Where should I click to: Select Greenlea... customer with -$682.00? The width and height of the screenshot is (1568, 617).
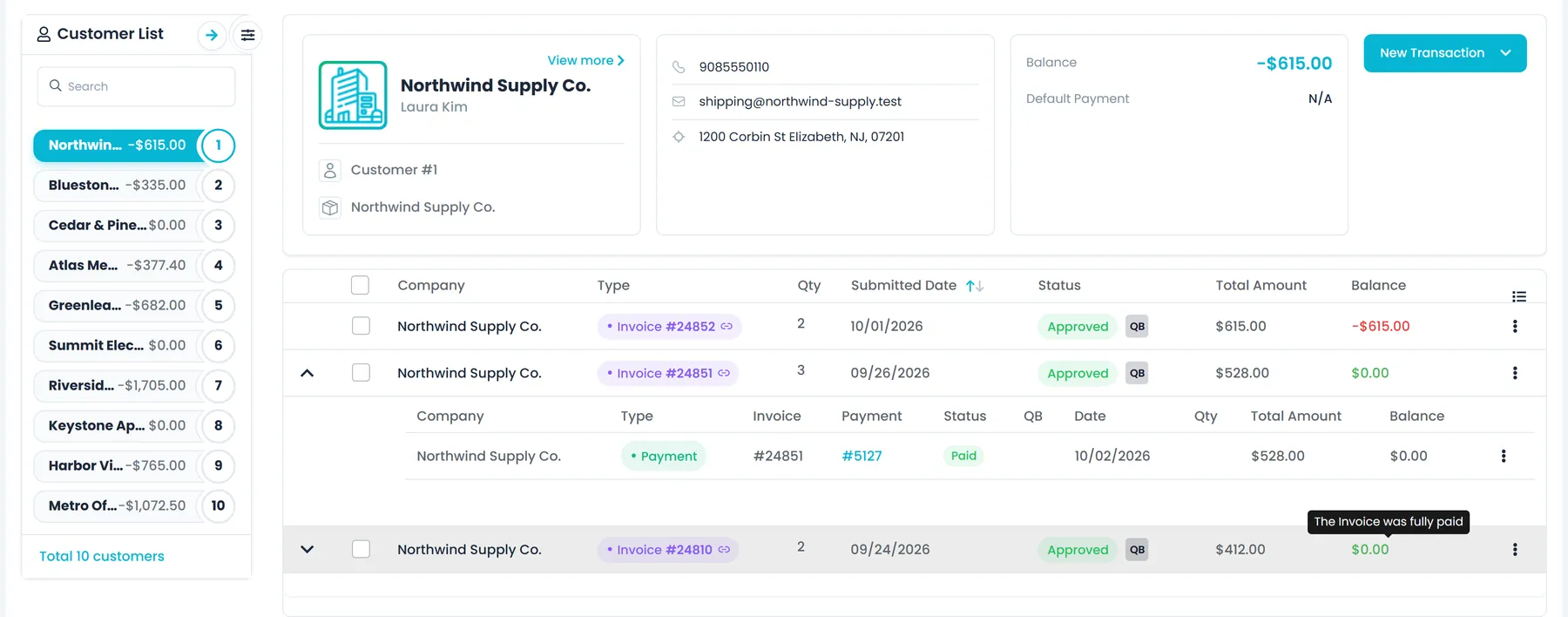pyautogui.click(x=134, y=306)
